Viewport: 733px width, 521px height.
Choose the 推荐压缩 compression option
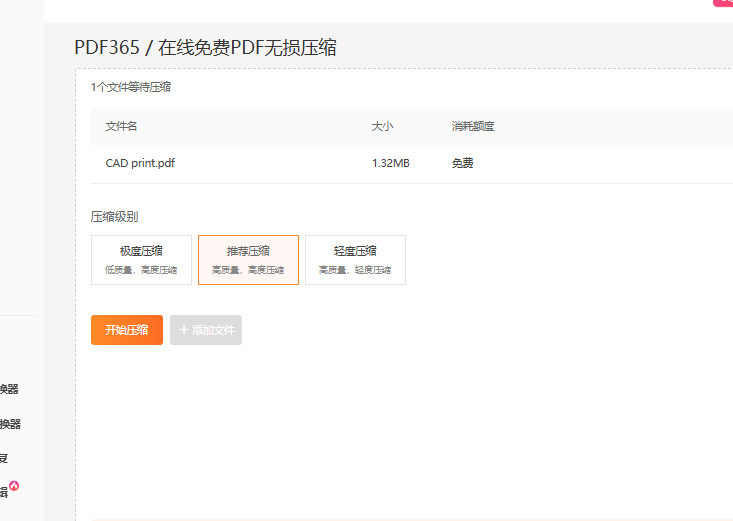(x=248, y=260)
